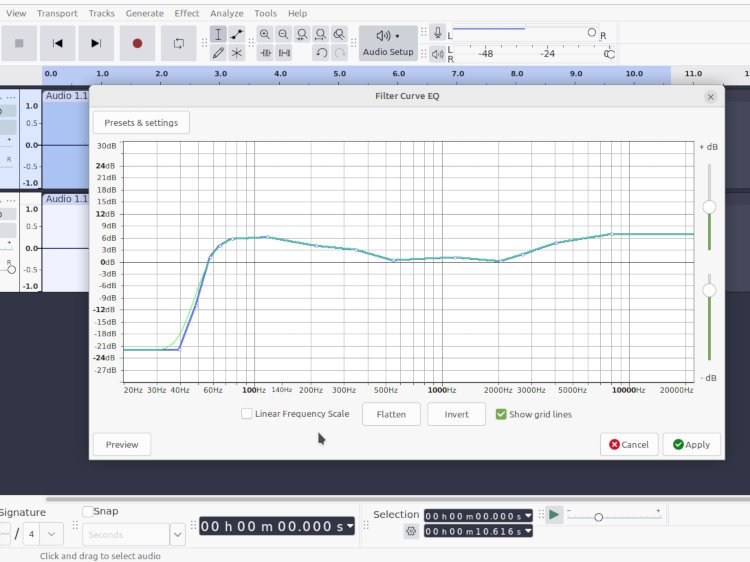Click the second track's pan knob
Screen dimensions: 750x562
(x=11, y=270)
